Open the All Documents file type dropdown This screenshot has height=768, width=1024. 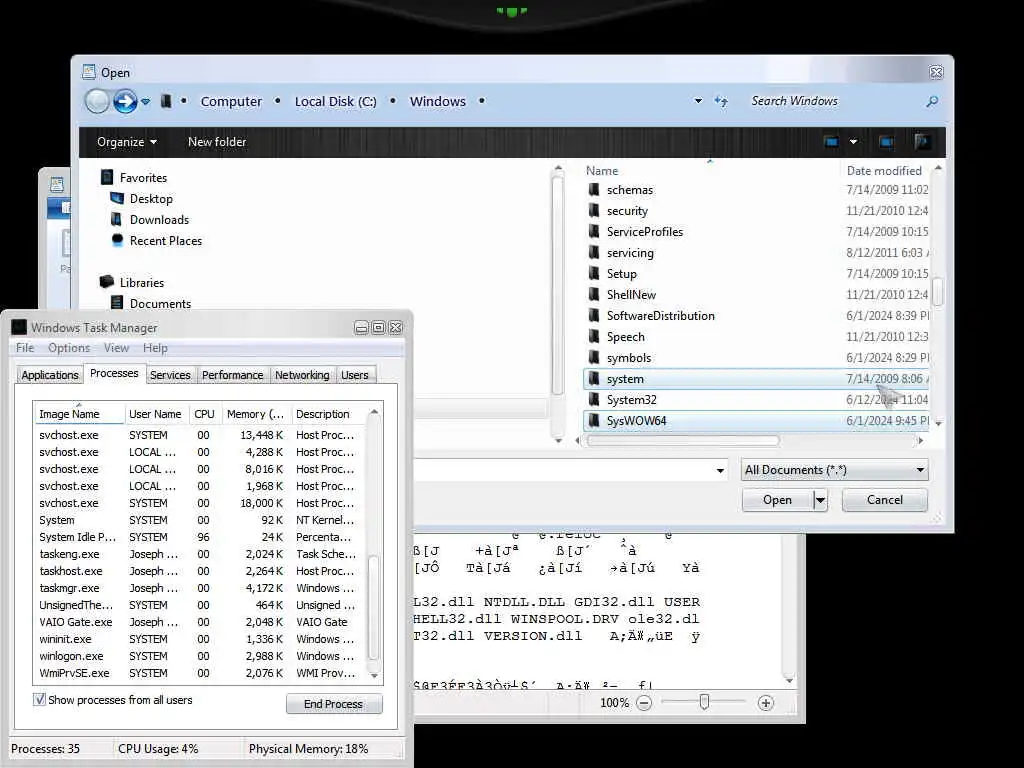pos(835,470)
